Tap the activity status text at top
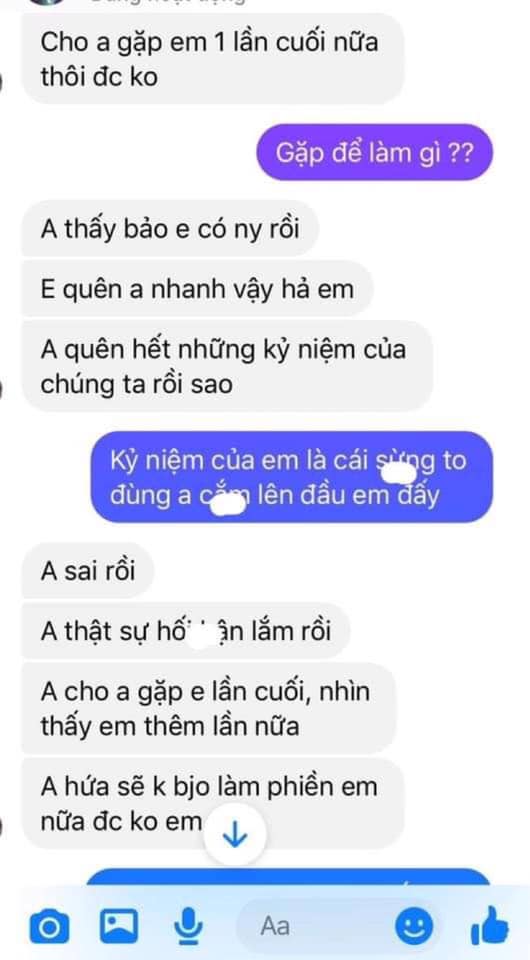The image size is (530, 960). click(167, 2)
